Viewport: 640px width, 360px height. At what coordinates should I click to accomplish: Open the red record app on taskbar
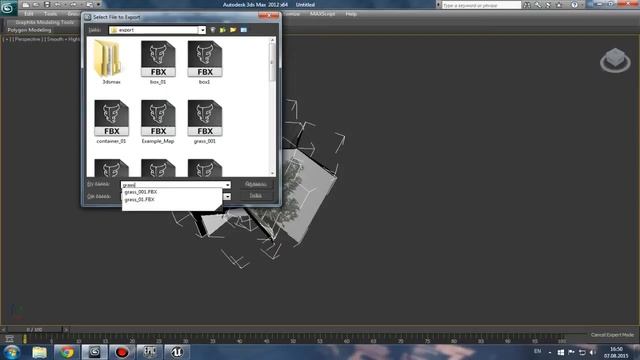pos(122,352)
